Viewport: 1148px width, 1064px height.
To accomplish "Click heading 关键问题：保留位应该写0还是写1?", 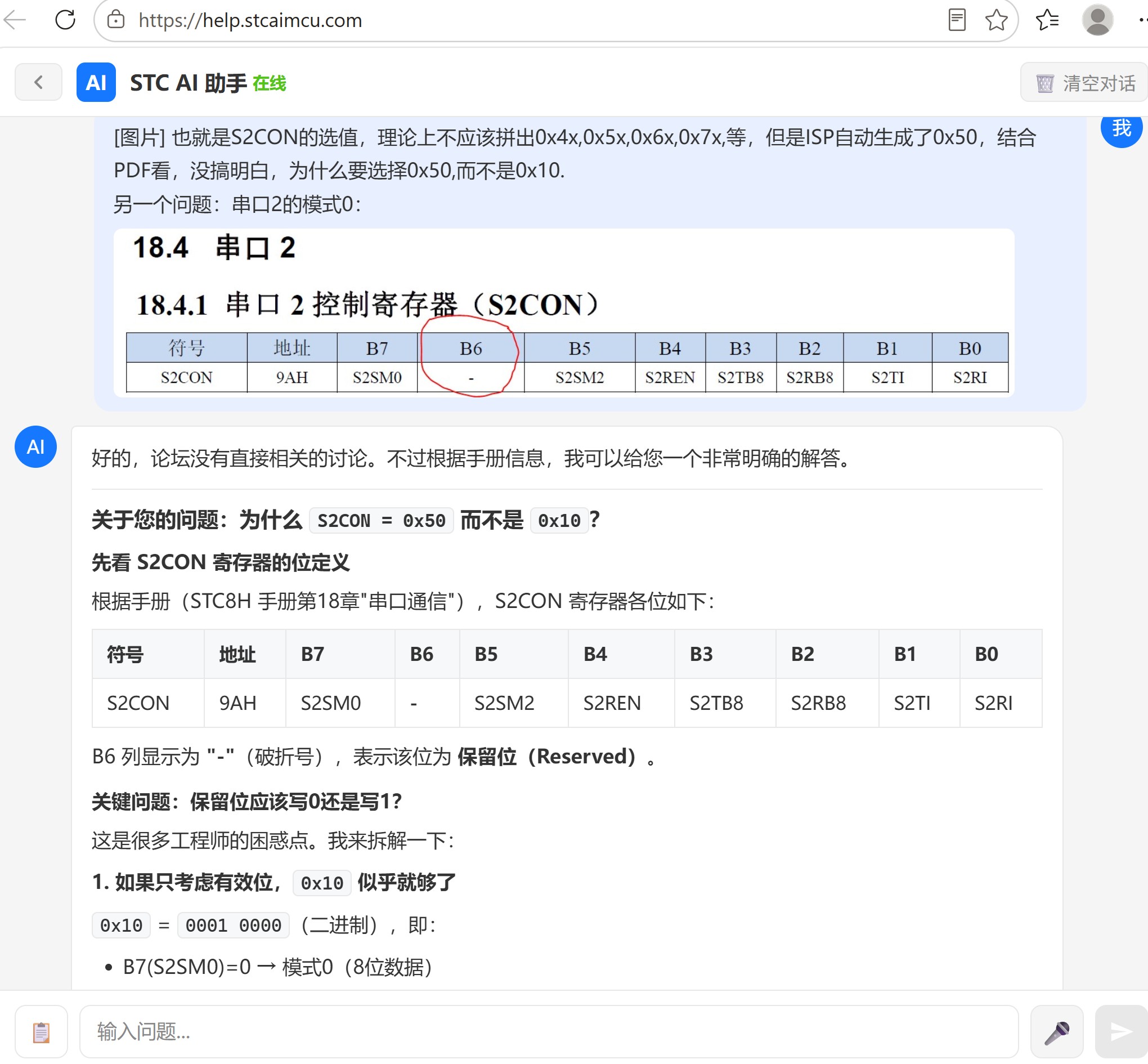I will [x=247, y=802].
